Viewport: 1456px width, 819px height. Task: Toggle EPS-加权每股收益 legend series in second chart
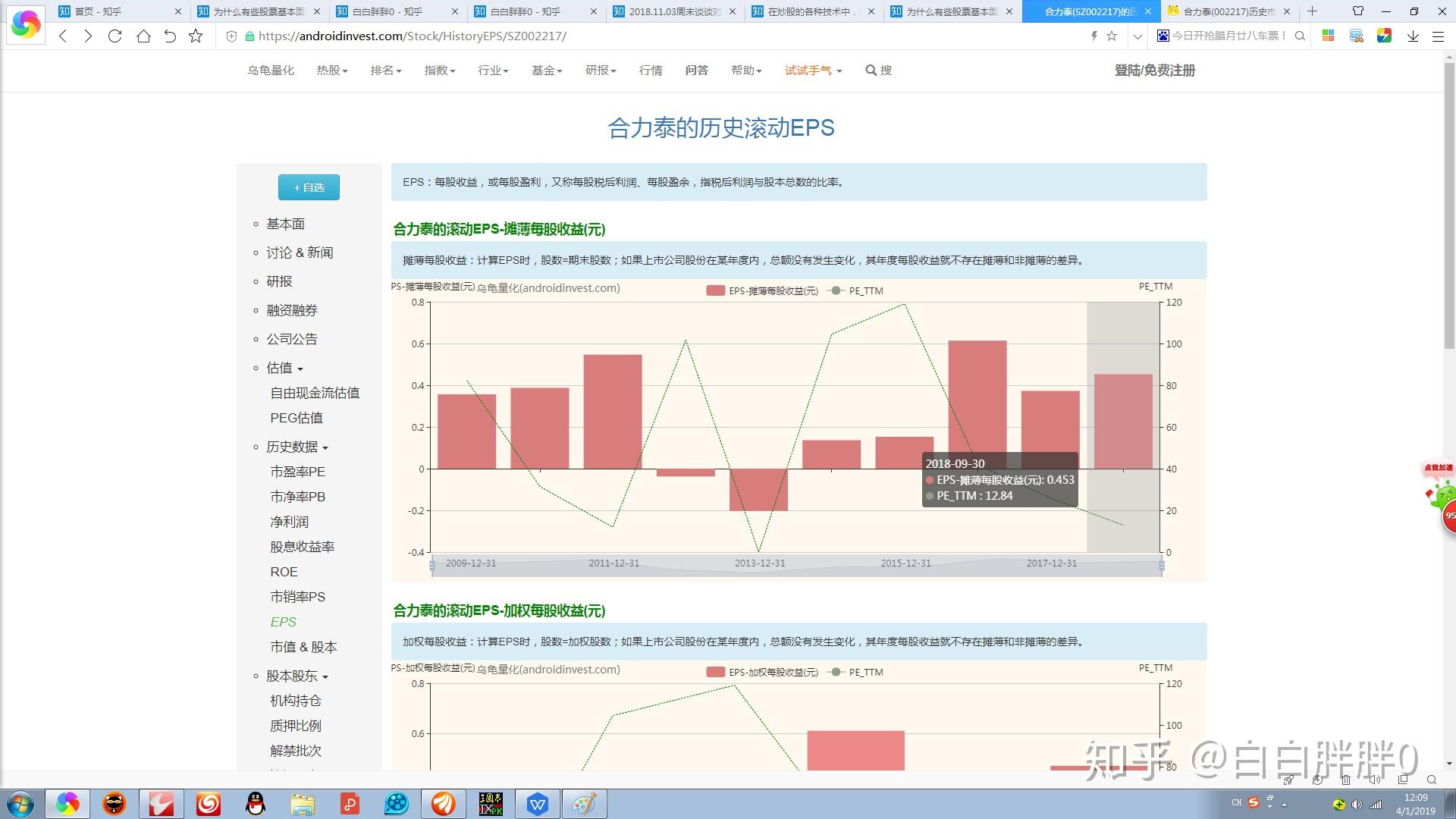(x=761, y=672)
